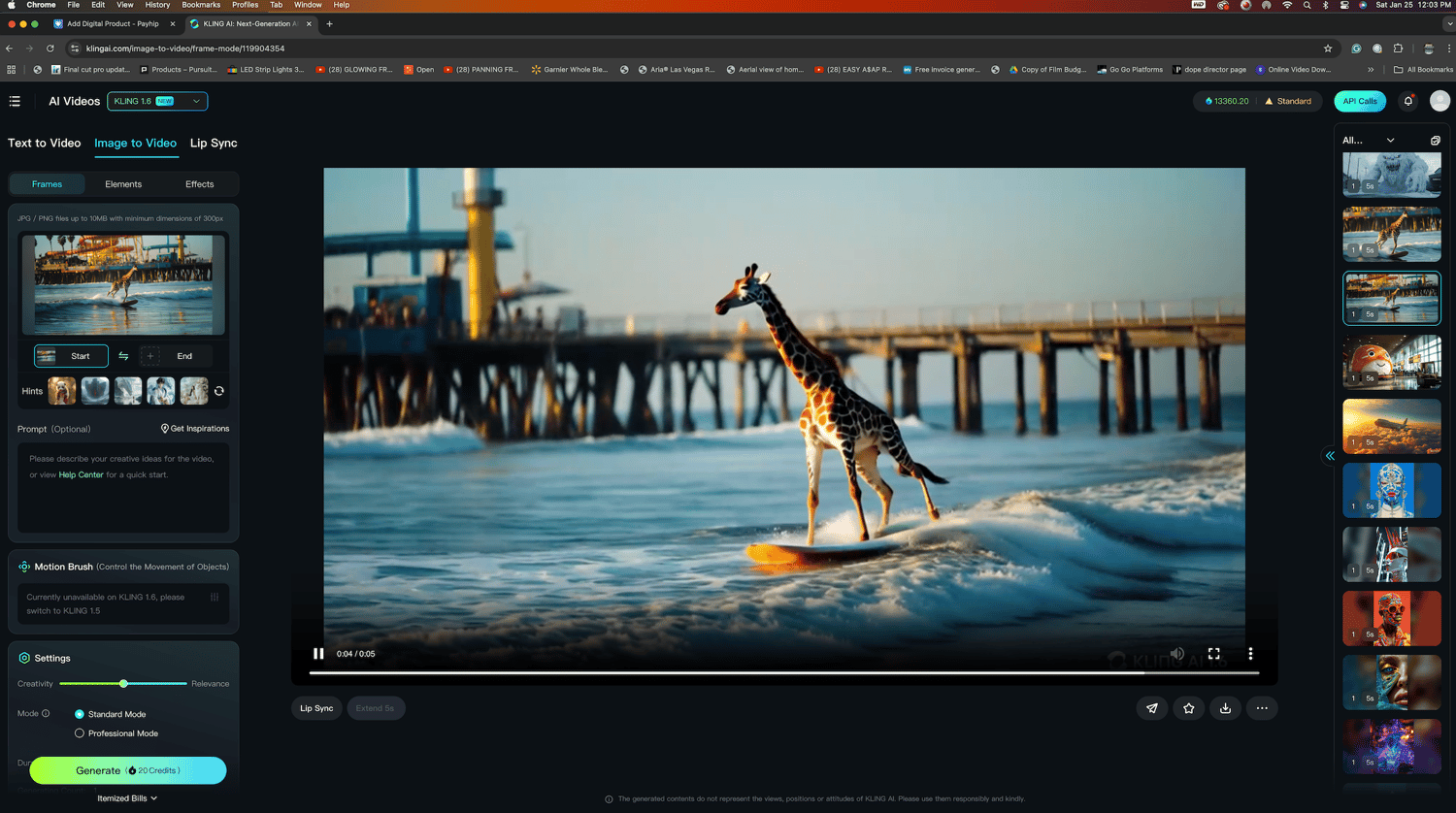Open the All Bookmarks folder
The height and width of the screenshot is (813, 1456).
point(1423,70)
